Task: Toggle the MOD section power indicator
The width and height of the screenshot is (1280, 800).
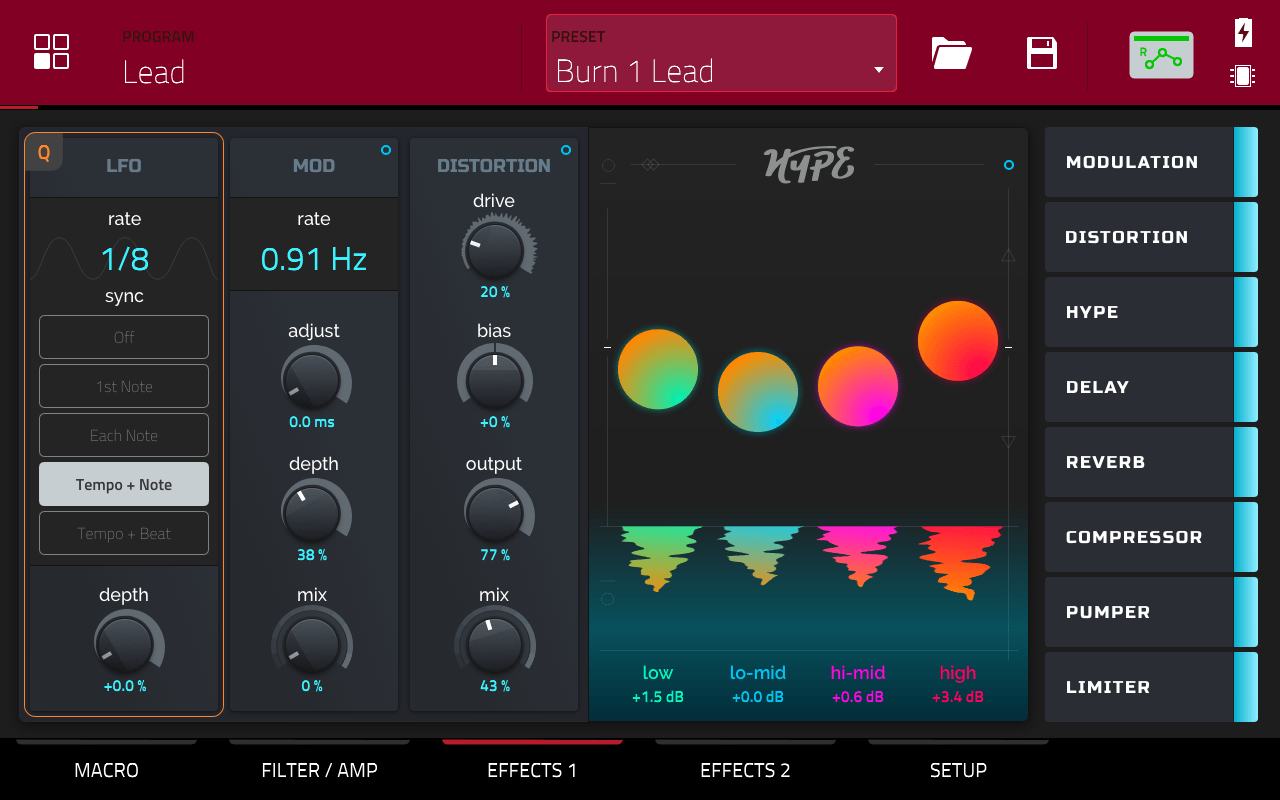Action: (386, 150)
